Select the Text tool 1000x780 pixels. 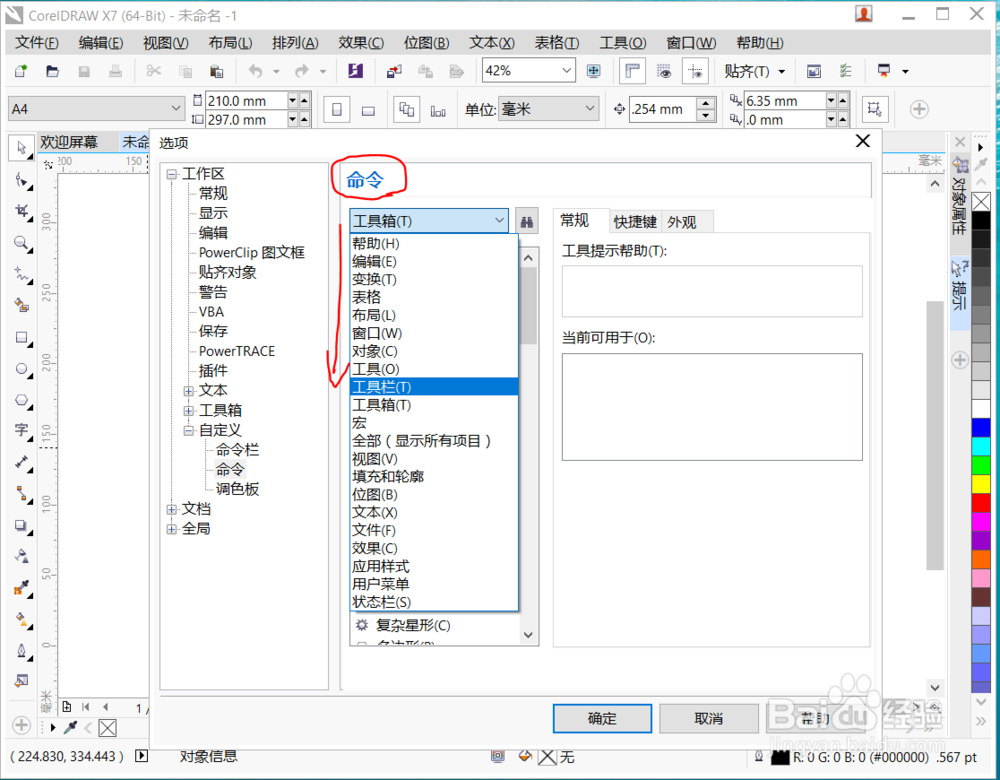[x=22, y=431]
